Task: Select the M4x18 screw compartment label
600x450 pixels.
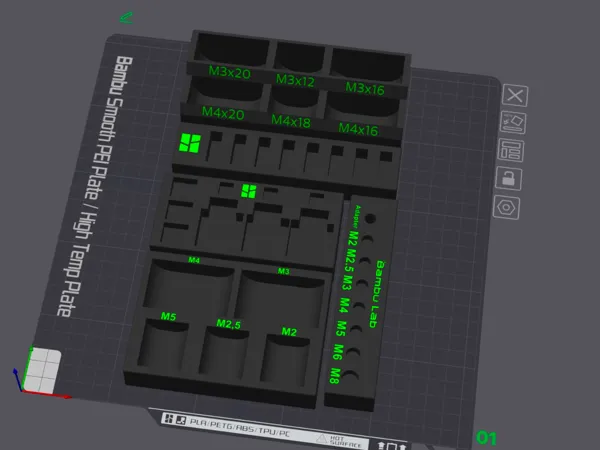Action: click(x=291, y=121)
